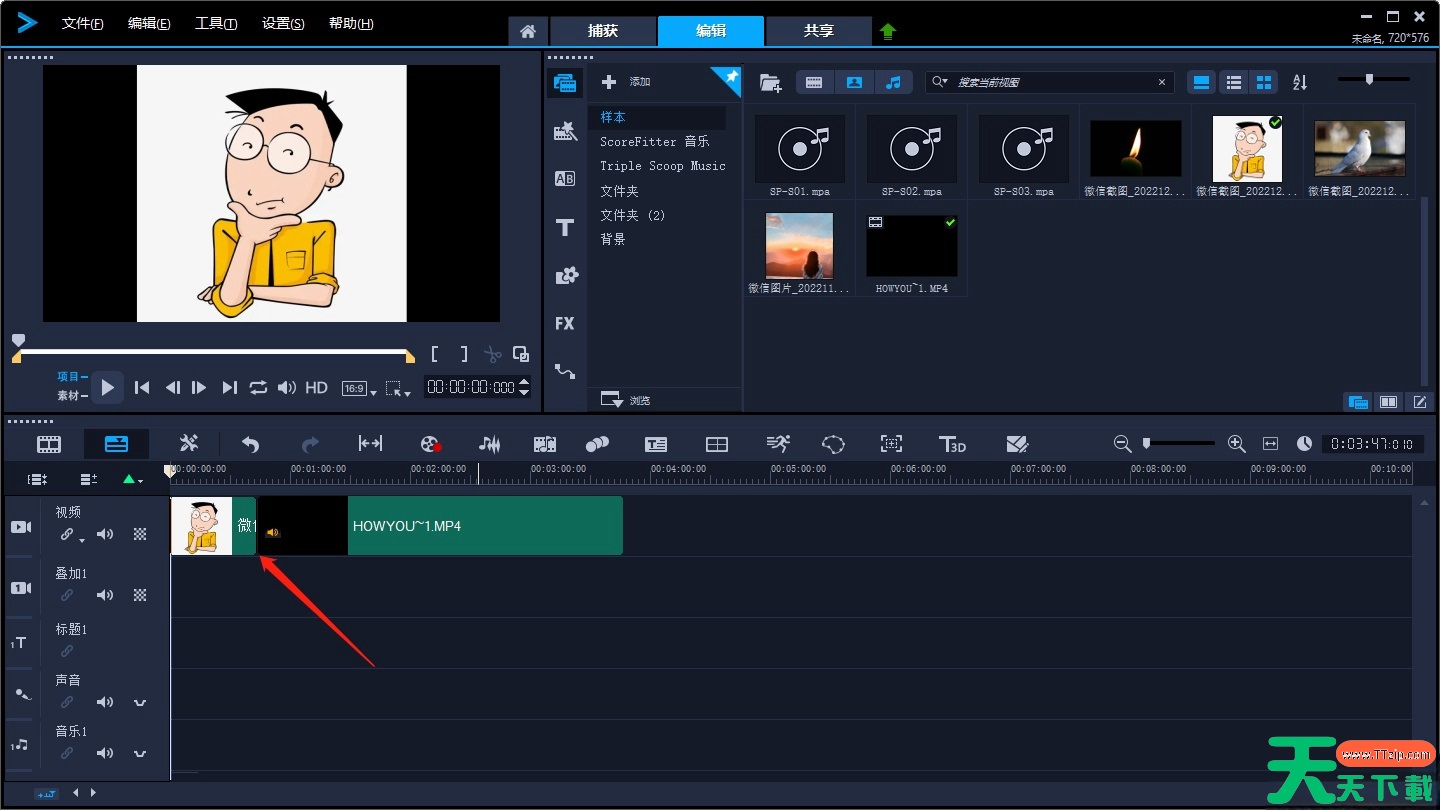Import media files folder icon
The image size is (1440, 810).
point(770,83)
